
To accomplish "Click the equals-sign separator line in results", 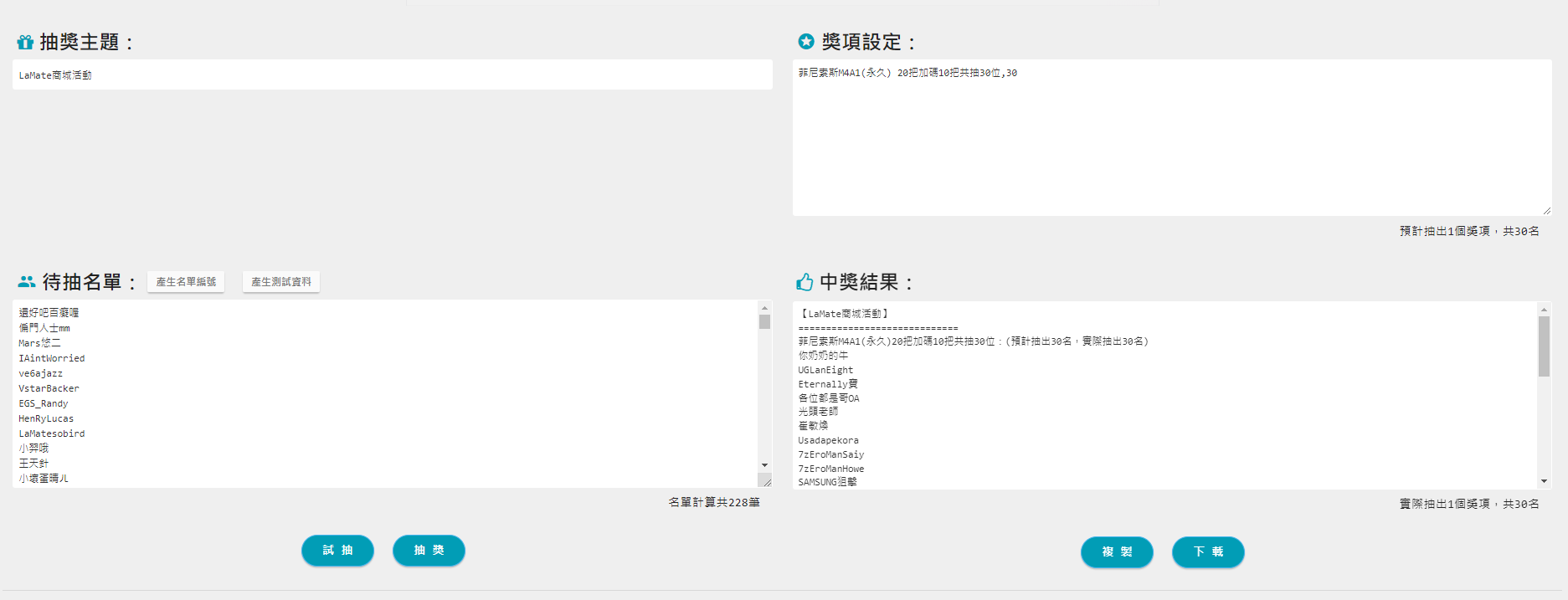I will tap(878, 328).
